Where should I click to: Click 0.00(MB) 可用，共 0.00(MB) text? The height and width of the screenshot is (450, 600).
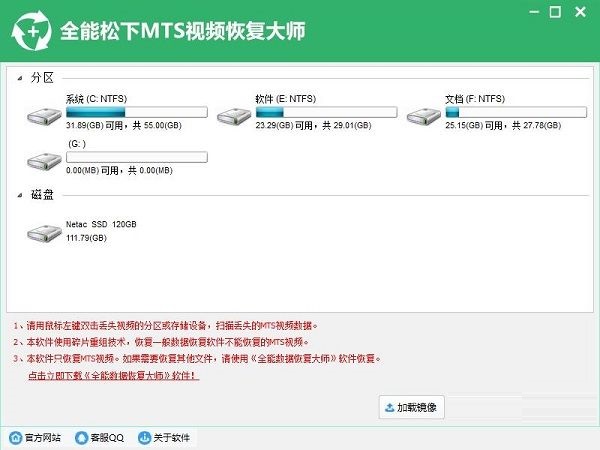point(119,170)
